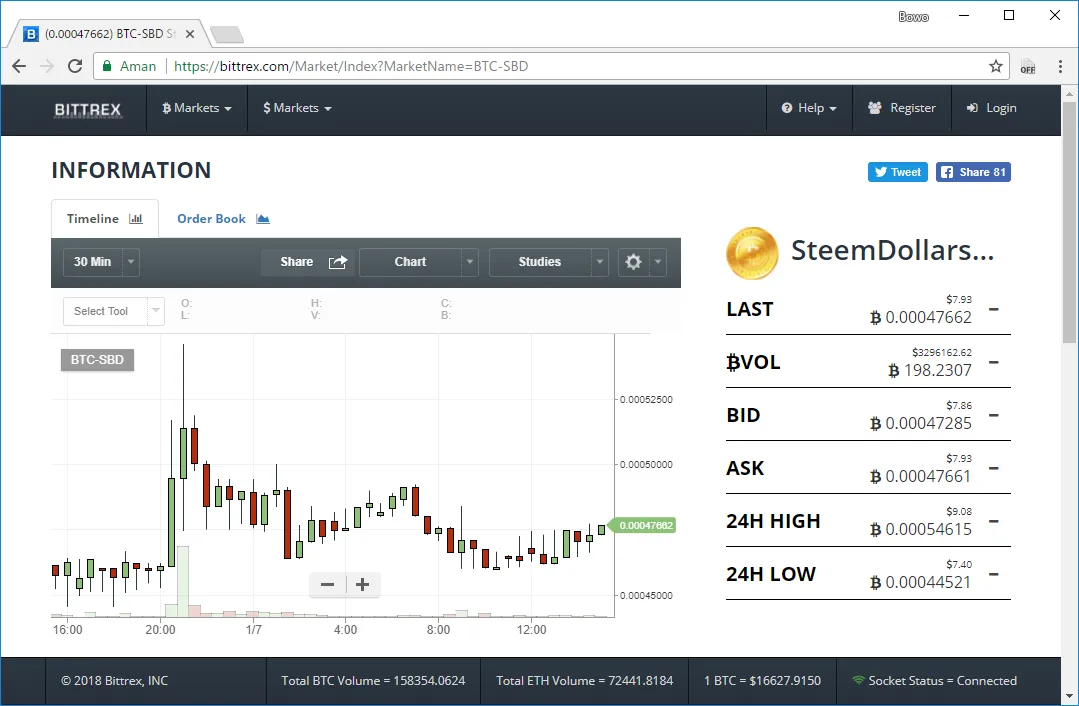Click the SteemDollars coin icon
The image size is (1079, 706).
(x=752, y=253)
